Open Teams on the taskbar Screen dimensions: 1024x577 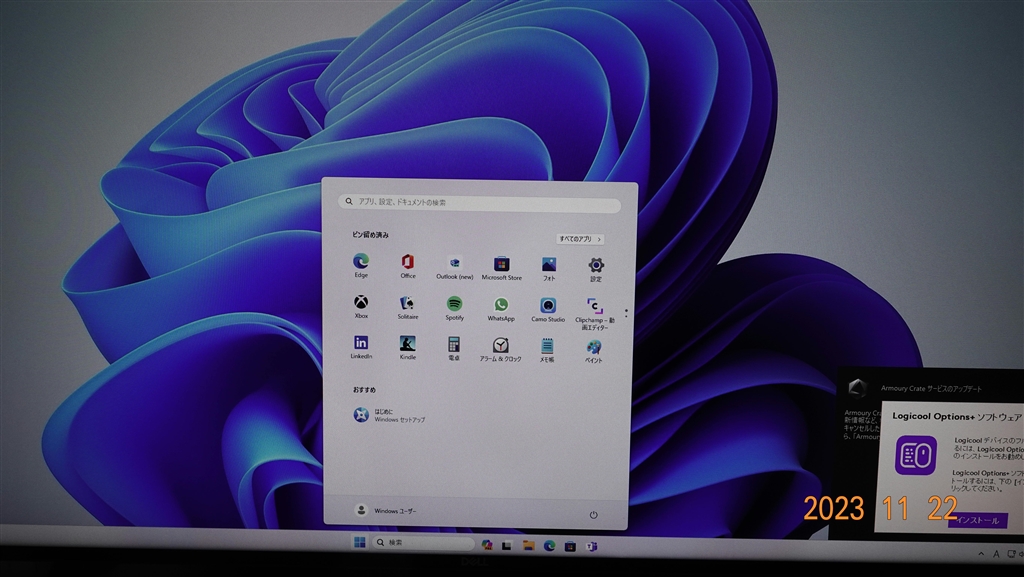tap(592, 546)
